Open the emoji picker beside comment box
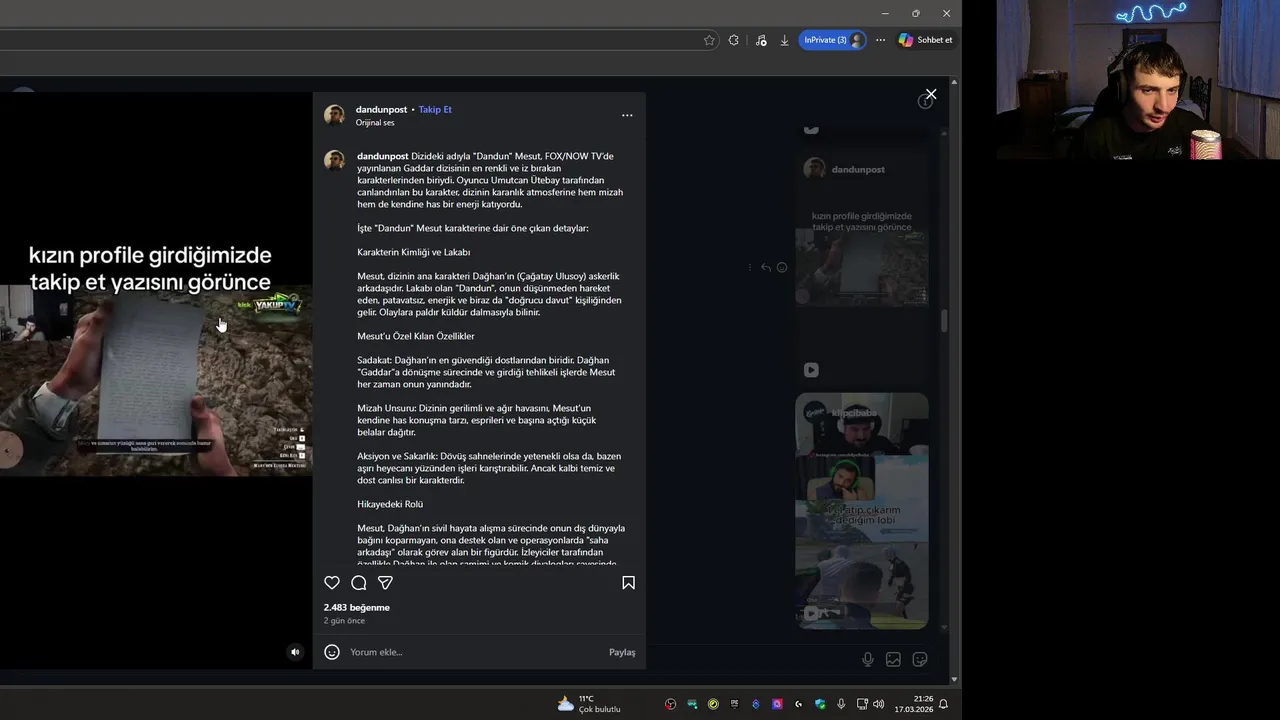This screenshot has width=1280, height=720. click(x=332, y=652)
